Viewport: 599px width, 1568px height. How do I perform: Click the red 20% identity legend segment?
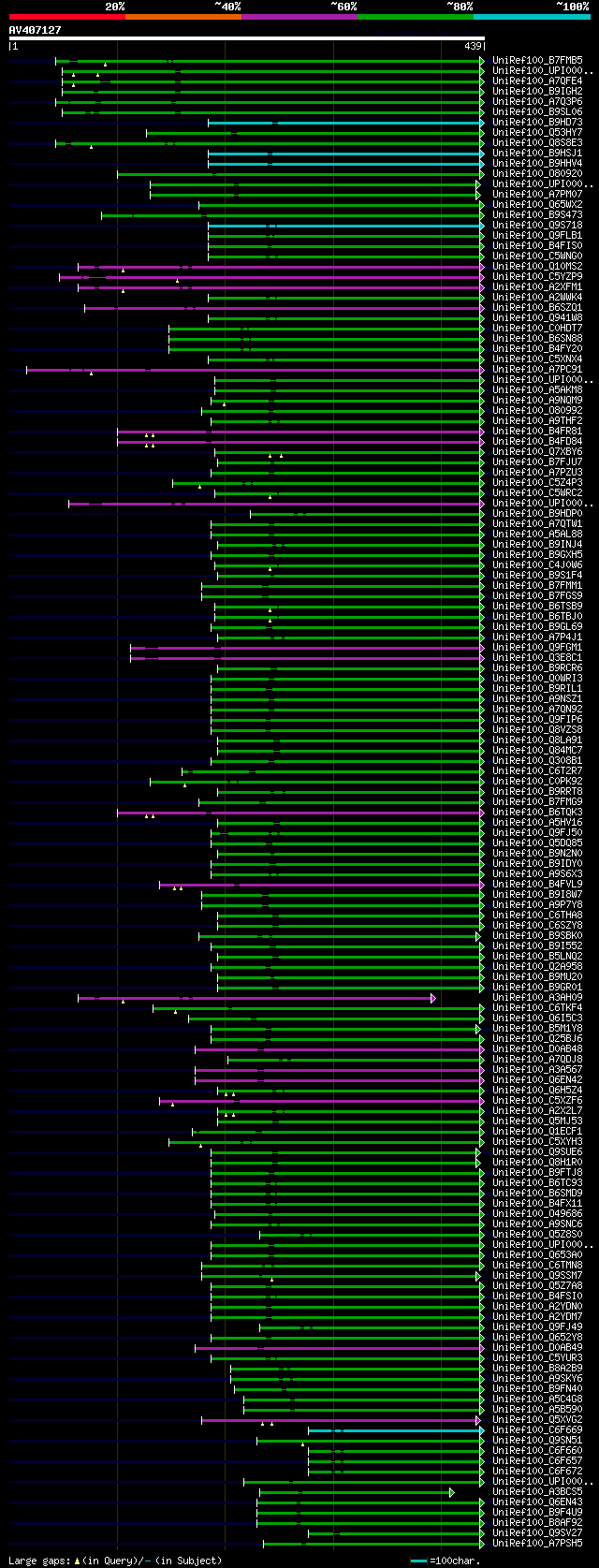(66, 16)
